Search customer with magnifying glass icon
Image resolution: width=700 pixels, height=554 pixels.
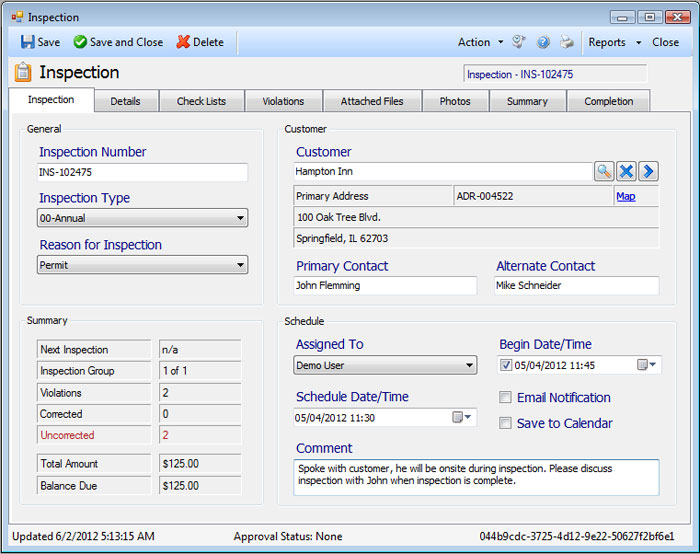(604, 171)
